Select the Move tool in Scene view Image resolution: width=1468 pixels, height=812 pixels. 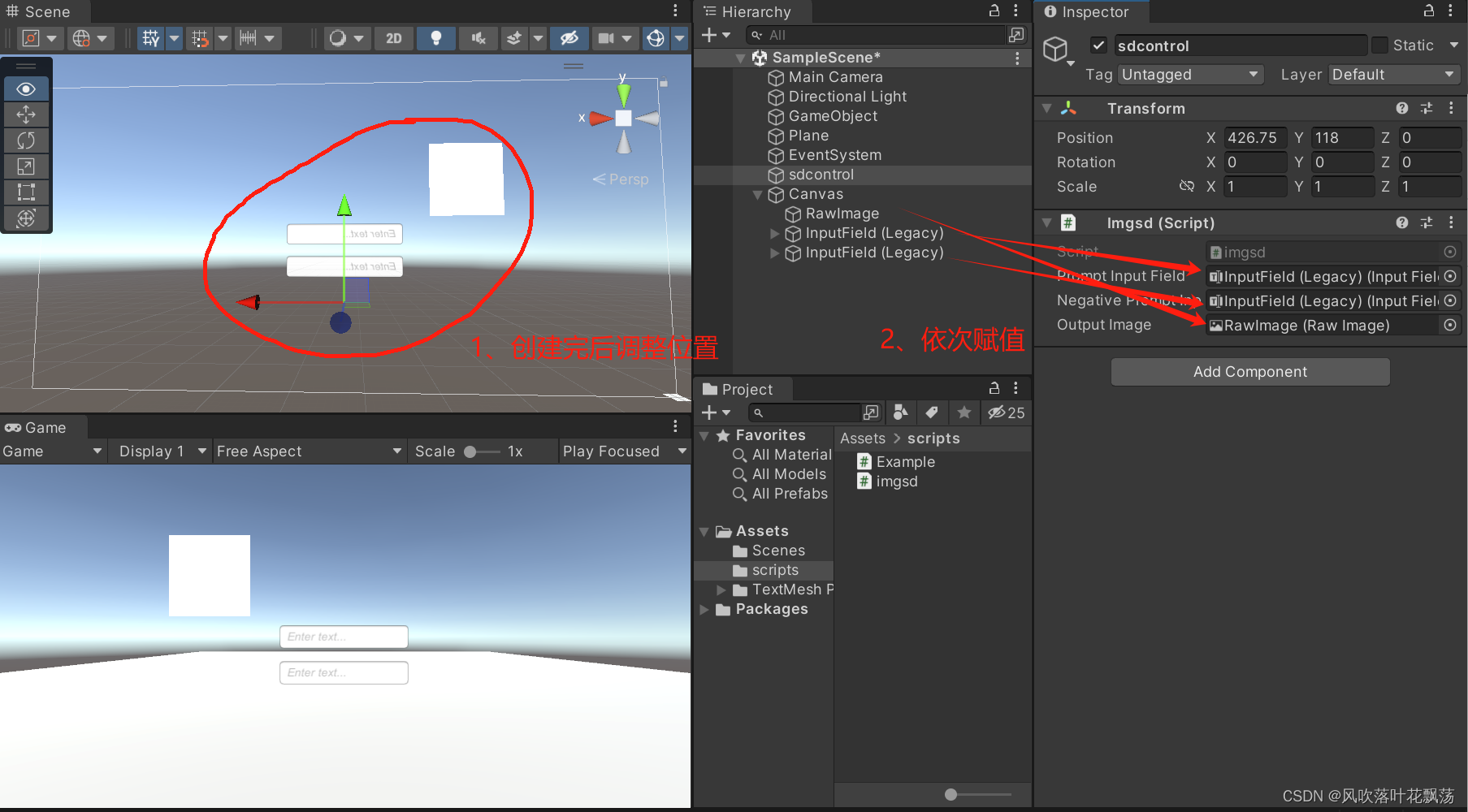pyautogui.click(x=25, y=114)
